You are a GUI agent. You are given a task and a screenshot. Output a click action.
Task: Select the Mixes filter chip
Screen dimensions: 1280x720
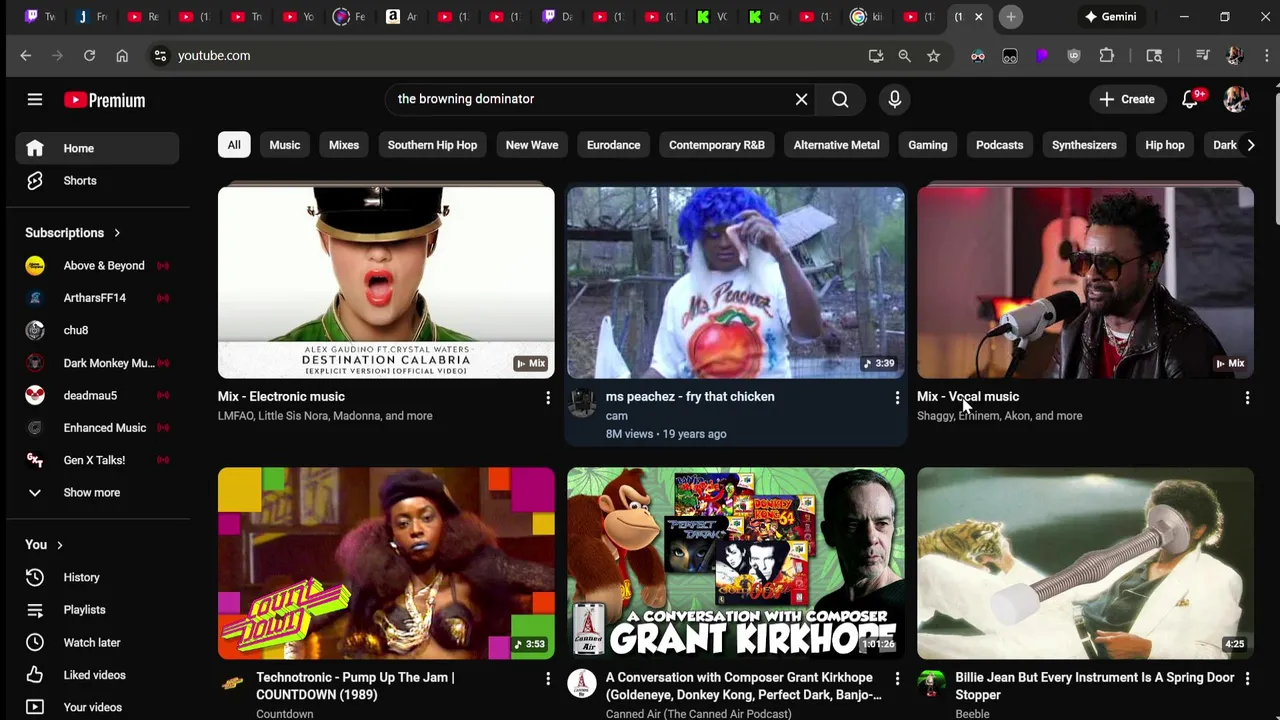point(344,145)
